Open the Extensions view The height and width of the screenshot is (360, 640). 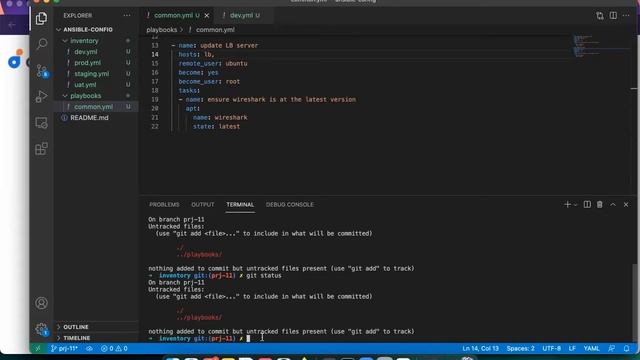click(41, 149)
